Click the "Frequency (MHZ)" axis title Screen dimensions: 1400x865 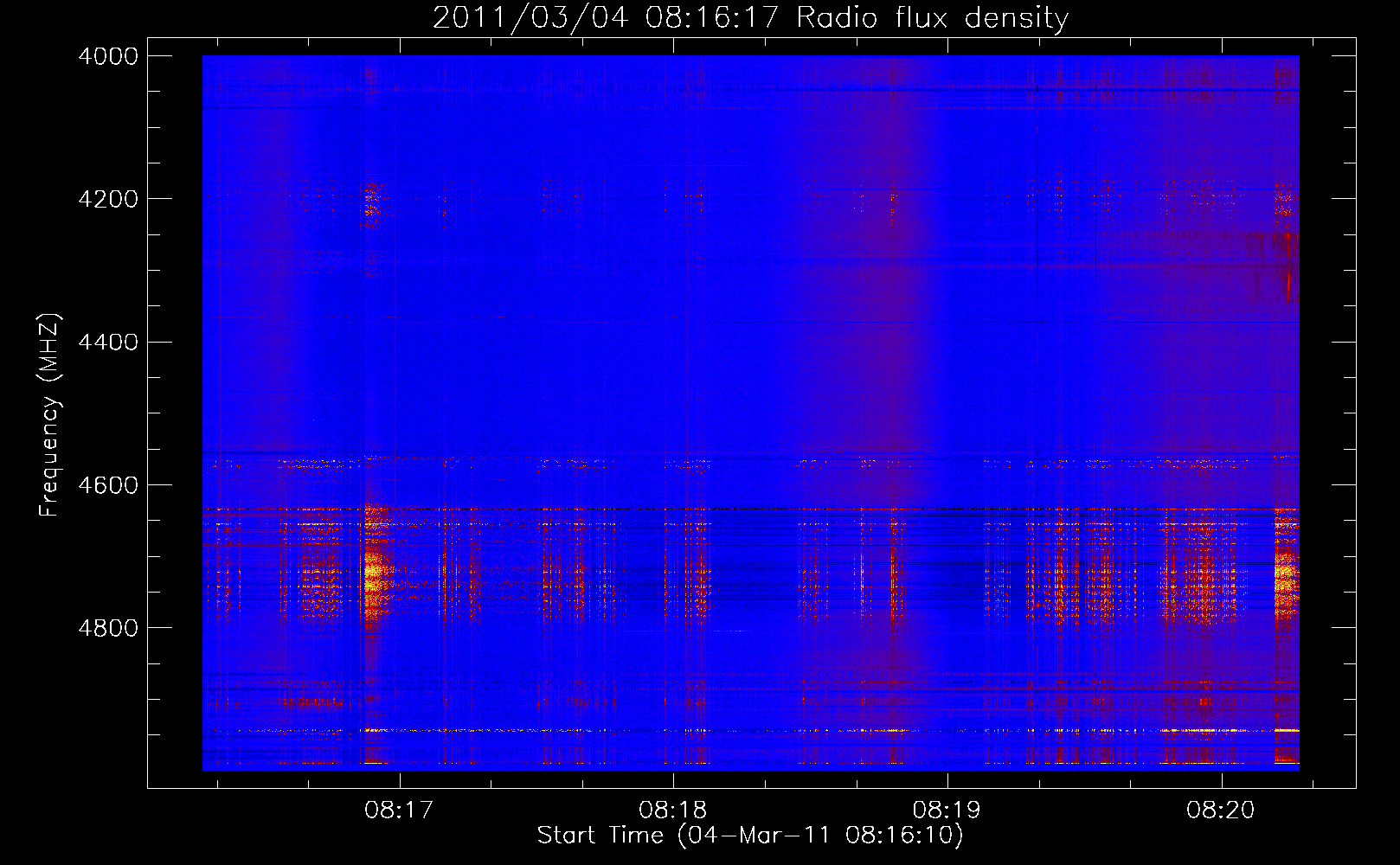pyautogui.click(x=49, y=415)
